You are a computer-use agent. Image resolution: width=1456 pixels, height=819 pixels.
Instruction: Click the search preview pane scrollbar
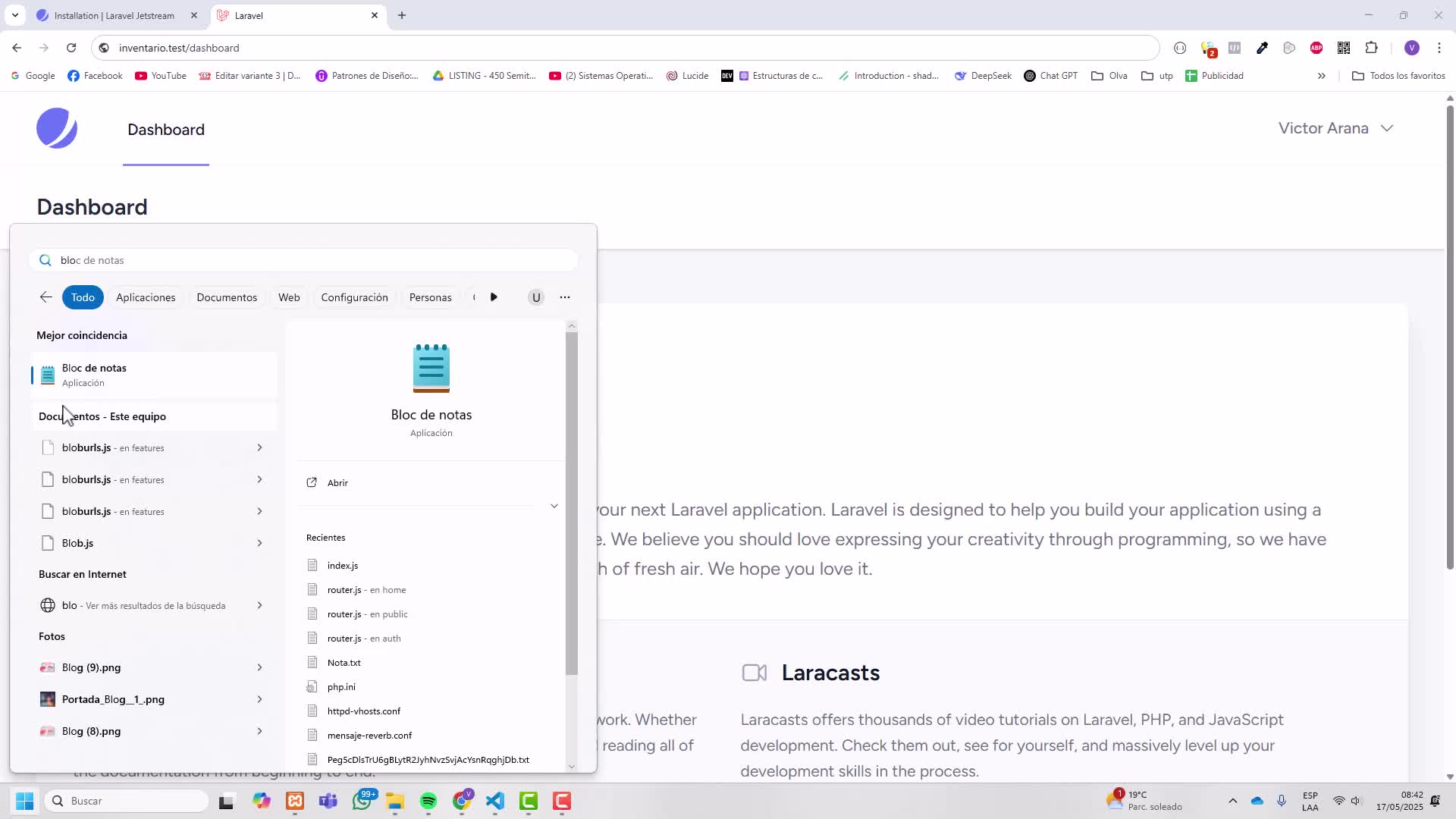pyautogui.click(x=572, y=504)
